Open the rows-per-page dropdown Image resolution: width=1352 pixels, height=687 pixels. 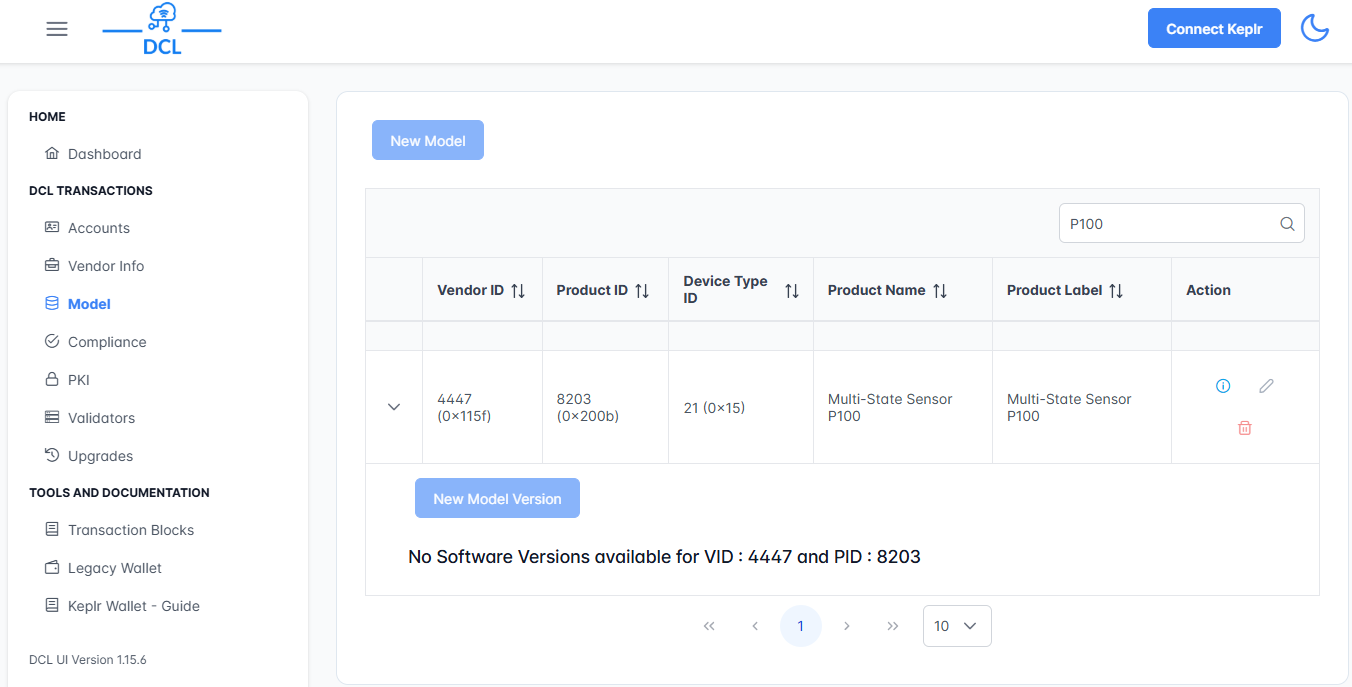point(956,626)
